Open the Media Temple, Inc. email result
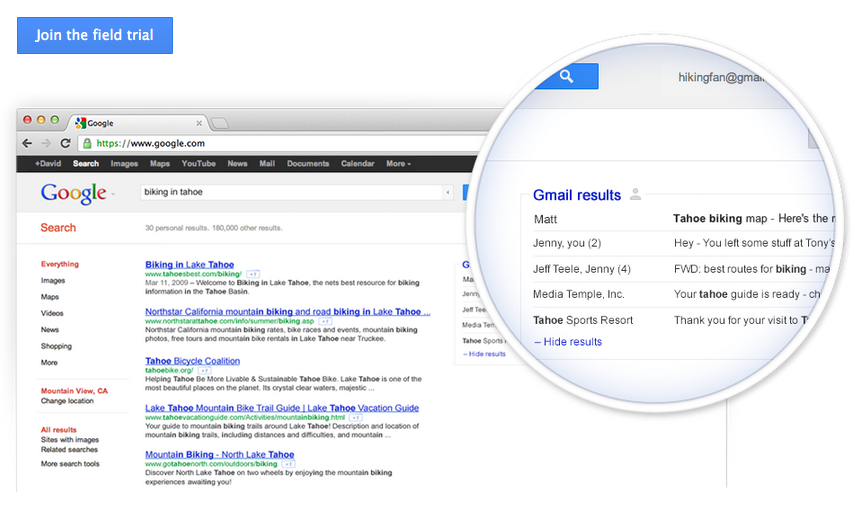855x516 pixels. [x=579, y=294]
